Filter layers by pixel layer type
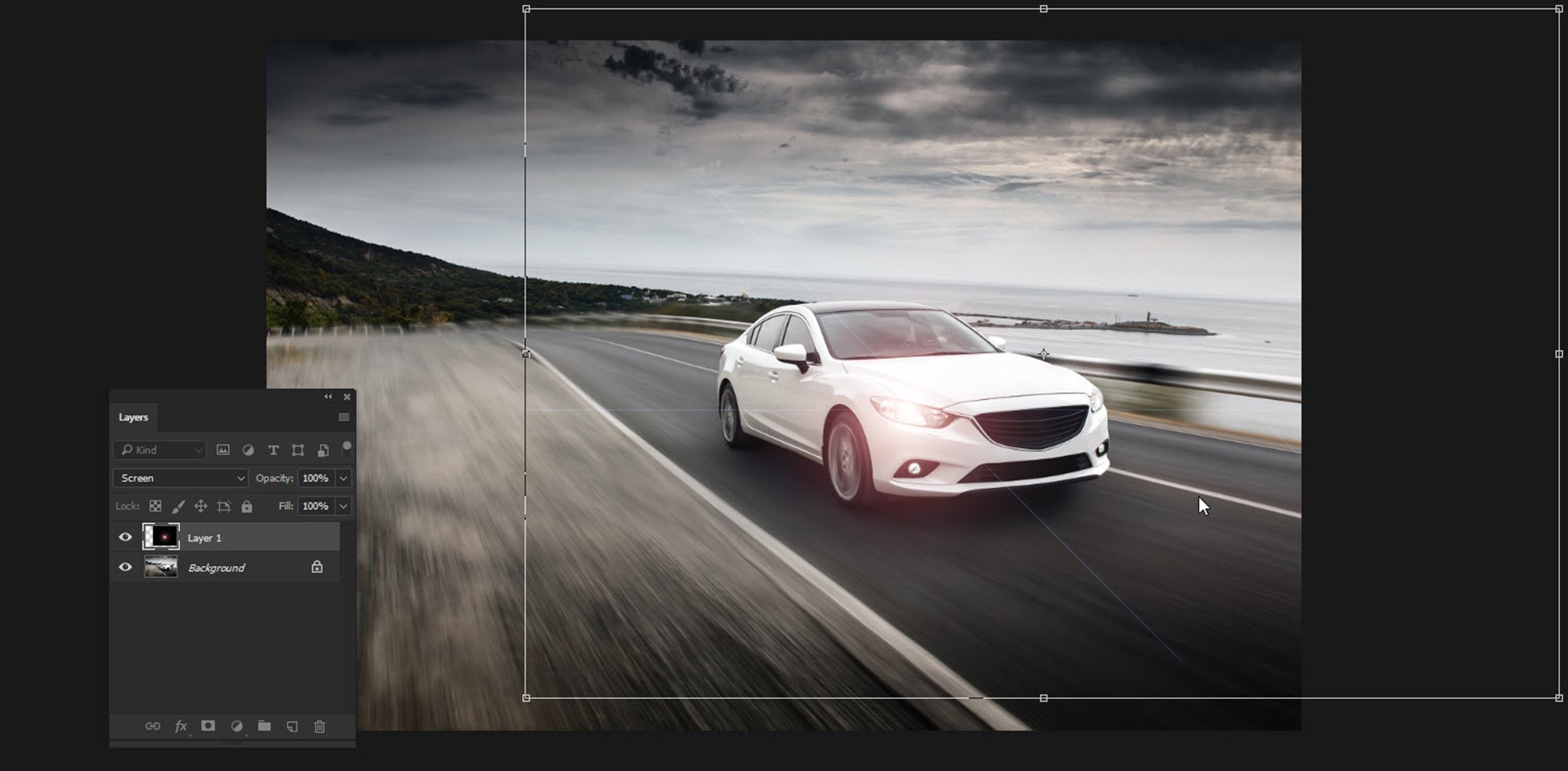 (x=223, y=450)
